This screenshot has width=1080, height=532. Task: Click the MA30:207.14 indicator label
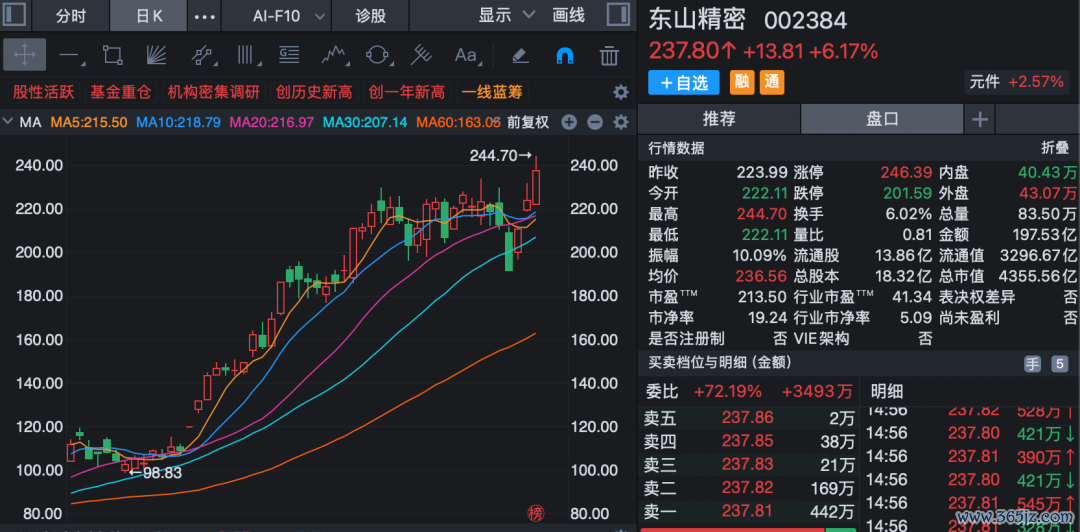[x=365, y=123]
